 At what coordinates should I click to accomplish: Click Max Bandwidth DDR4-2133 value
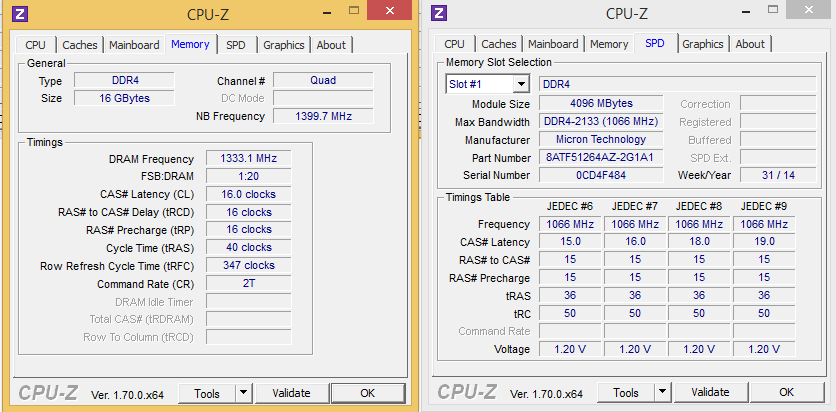601,122
